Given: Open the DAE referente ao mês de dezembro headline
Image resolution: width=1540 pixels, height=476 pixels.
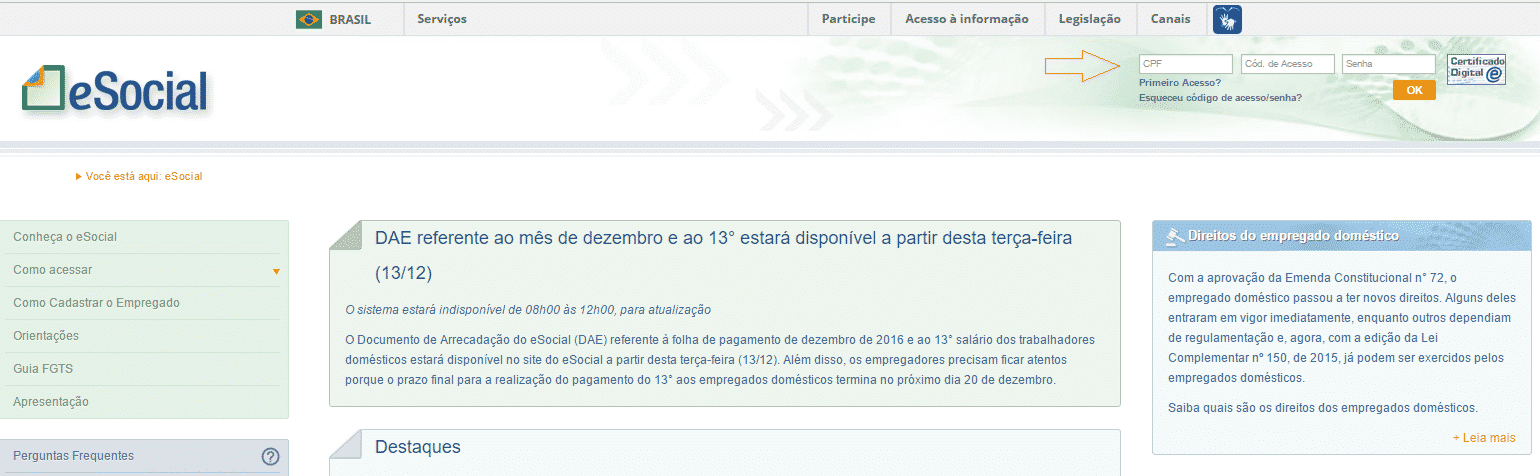Looking at the screenshot, I should (x=722, y=255).
